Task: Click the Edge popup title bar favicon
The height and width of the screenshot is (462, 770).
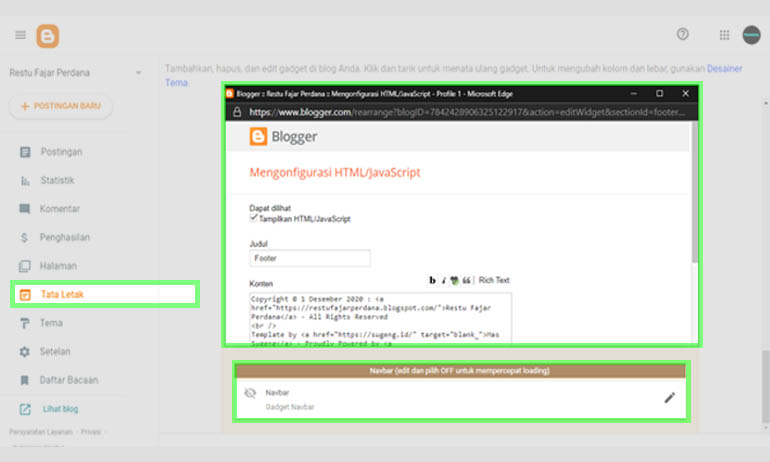Action: pyautogui.click(x=229, y=93)
